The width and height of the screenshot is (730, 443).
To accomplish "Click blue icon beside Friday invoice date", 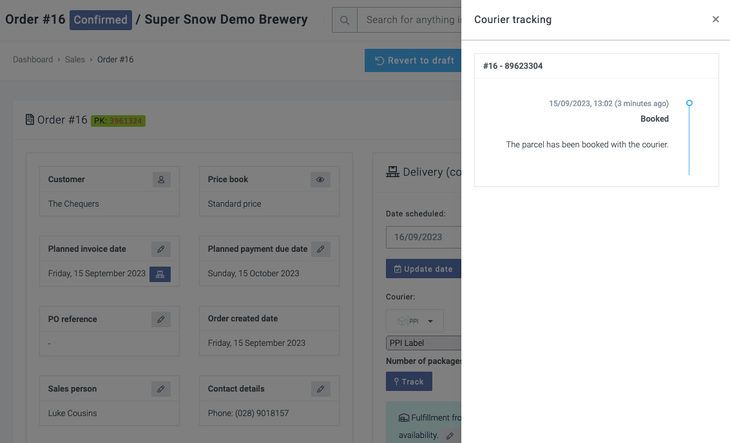I will pos(160,274).
